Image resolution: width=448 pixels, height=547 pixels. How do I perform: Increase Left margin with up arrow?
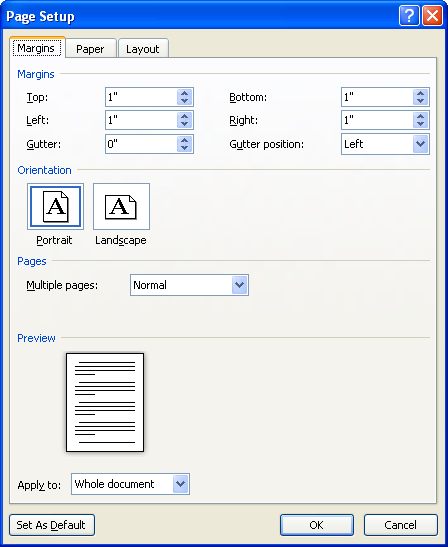coord(185,116)
